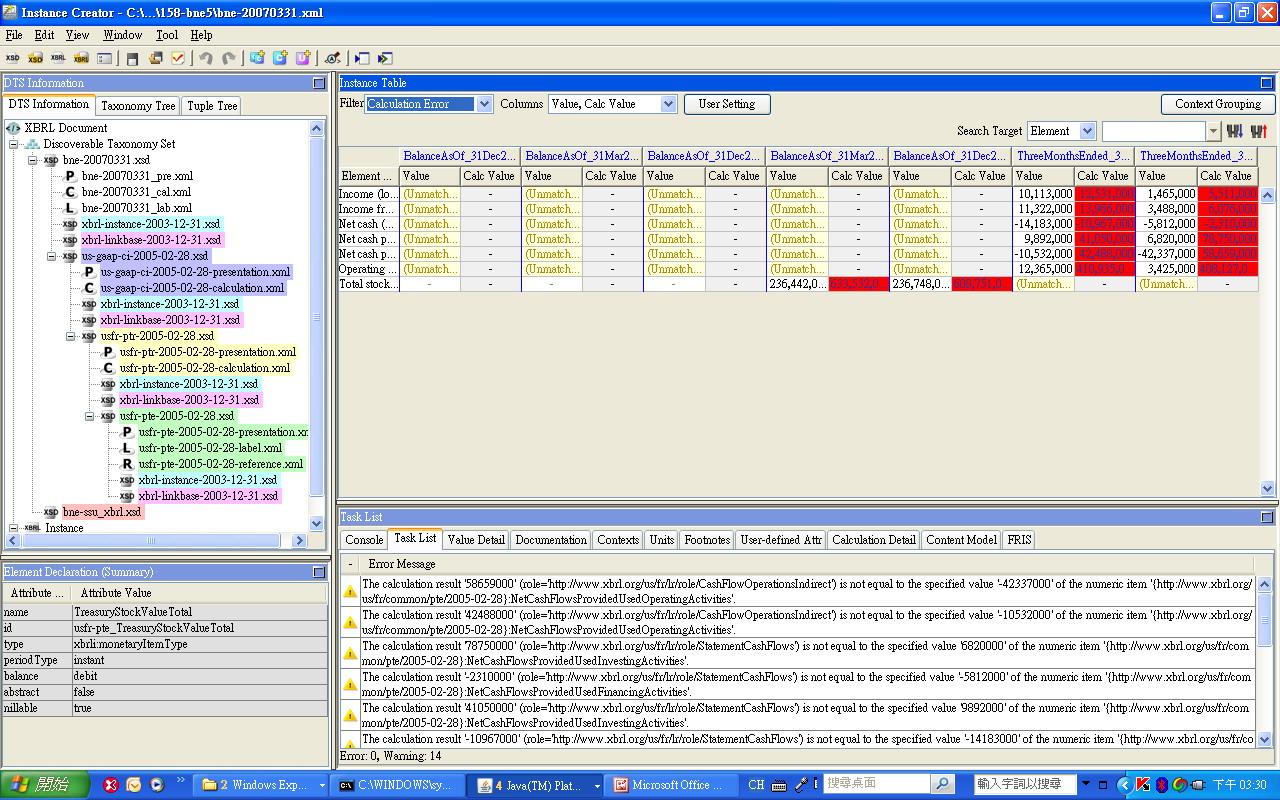This screenshot has width=1280, height=800.
Task: Click the Context Grouping button
Action: point(1217,104)
